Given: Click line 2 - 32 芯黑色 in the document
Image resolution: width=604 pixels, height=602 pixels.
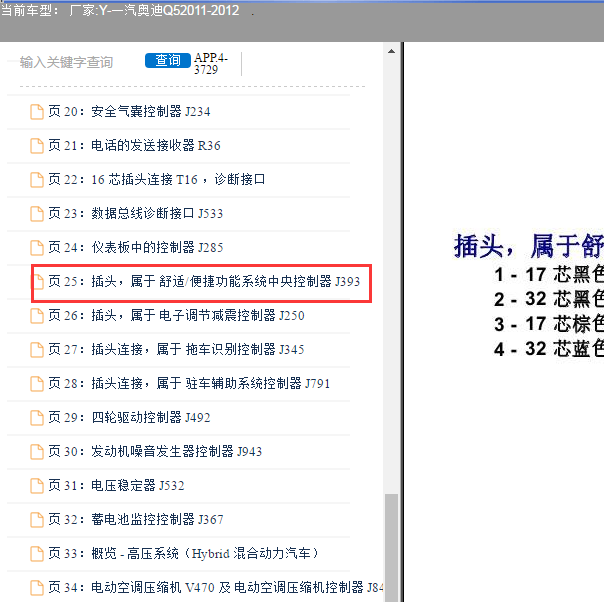Looking at the screenshot, I should point(549,299).
